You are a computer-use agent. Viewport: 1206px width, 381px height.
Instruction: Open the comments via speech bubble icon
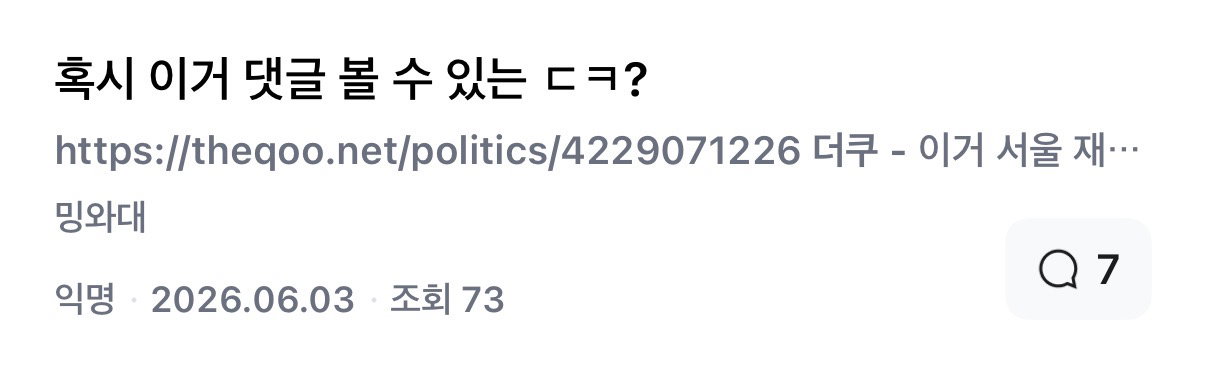(1059, 270)
